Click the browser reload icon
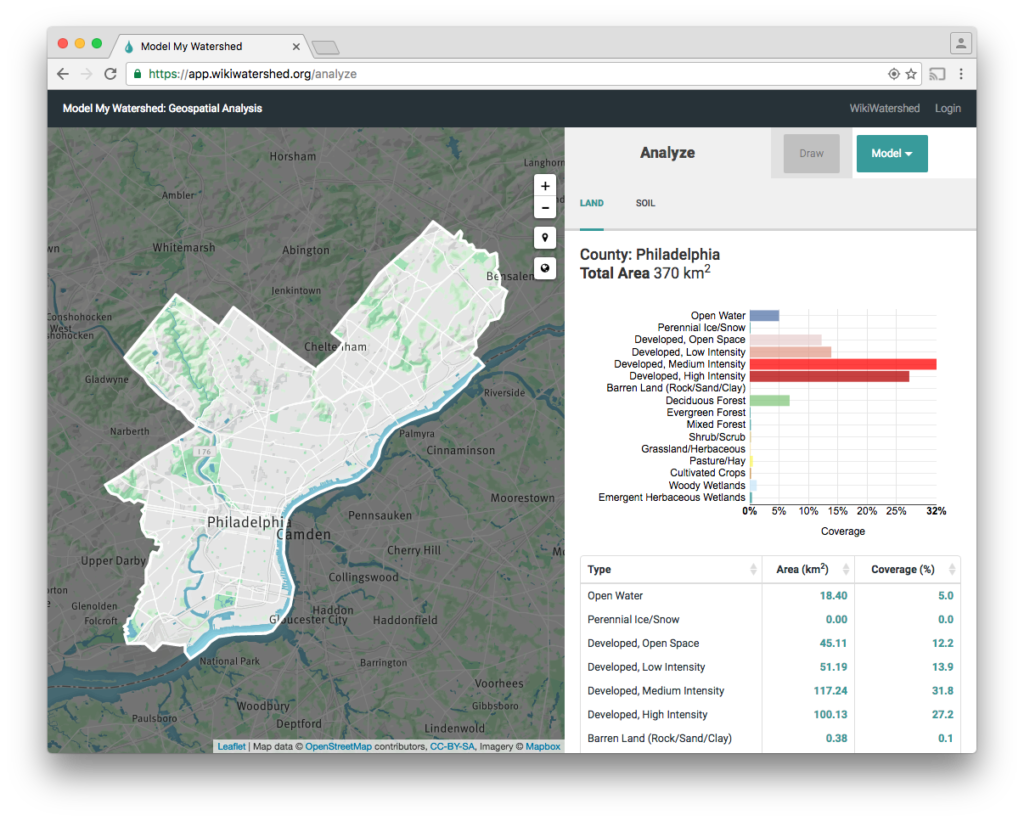Image resolution: width=1024 pixels, height=821 pixels. (111, 73)
